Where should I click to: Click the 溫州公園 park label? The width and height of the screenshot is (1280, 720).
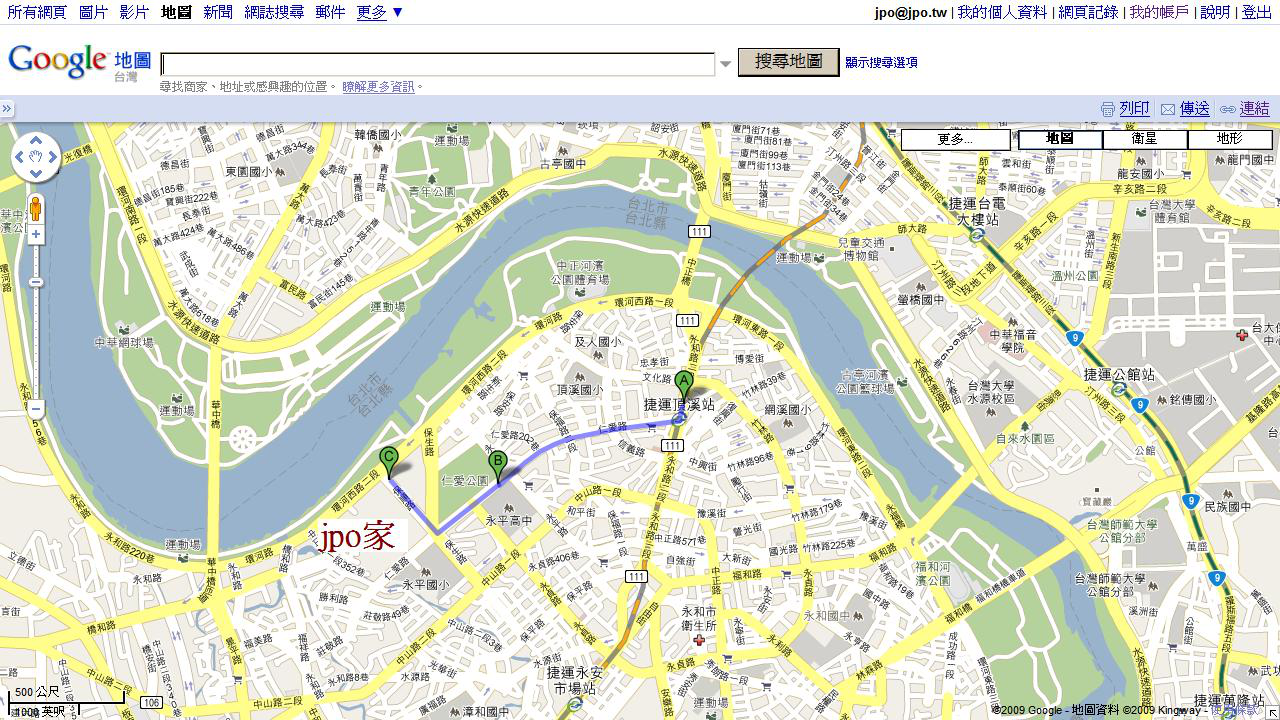[1073, 275]
